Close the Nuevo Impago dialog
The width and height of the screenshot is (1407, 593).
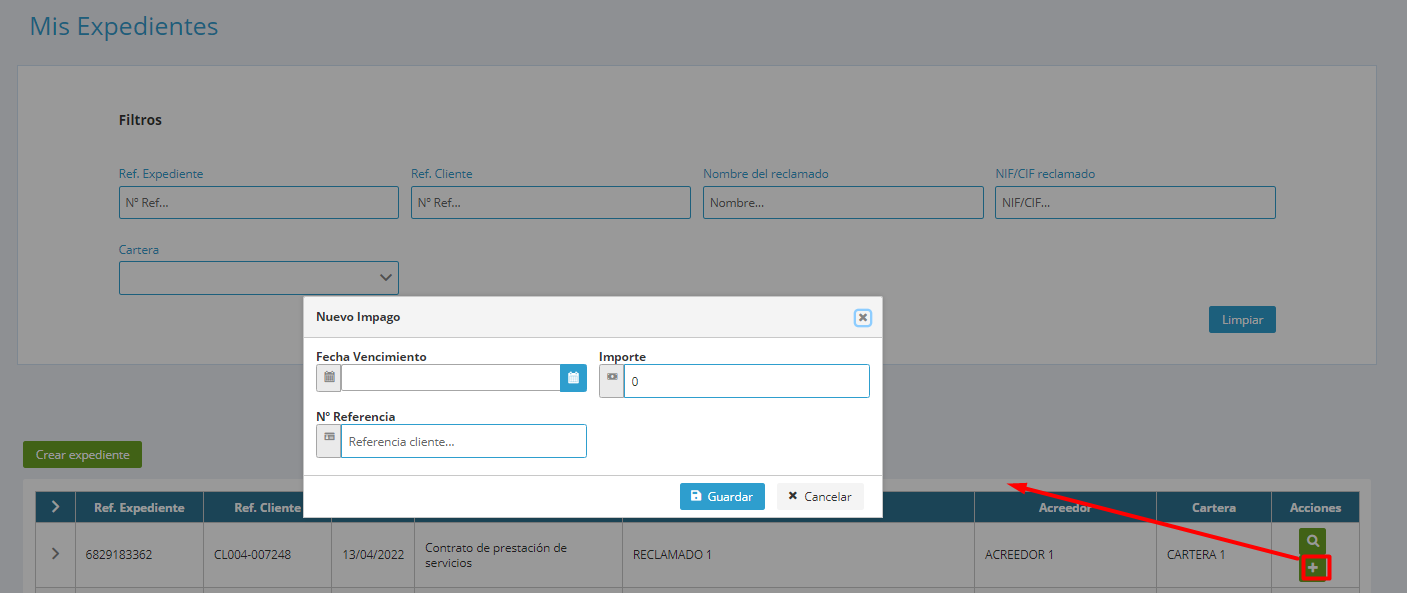[x=862, y=318]
